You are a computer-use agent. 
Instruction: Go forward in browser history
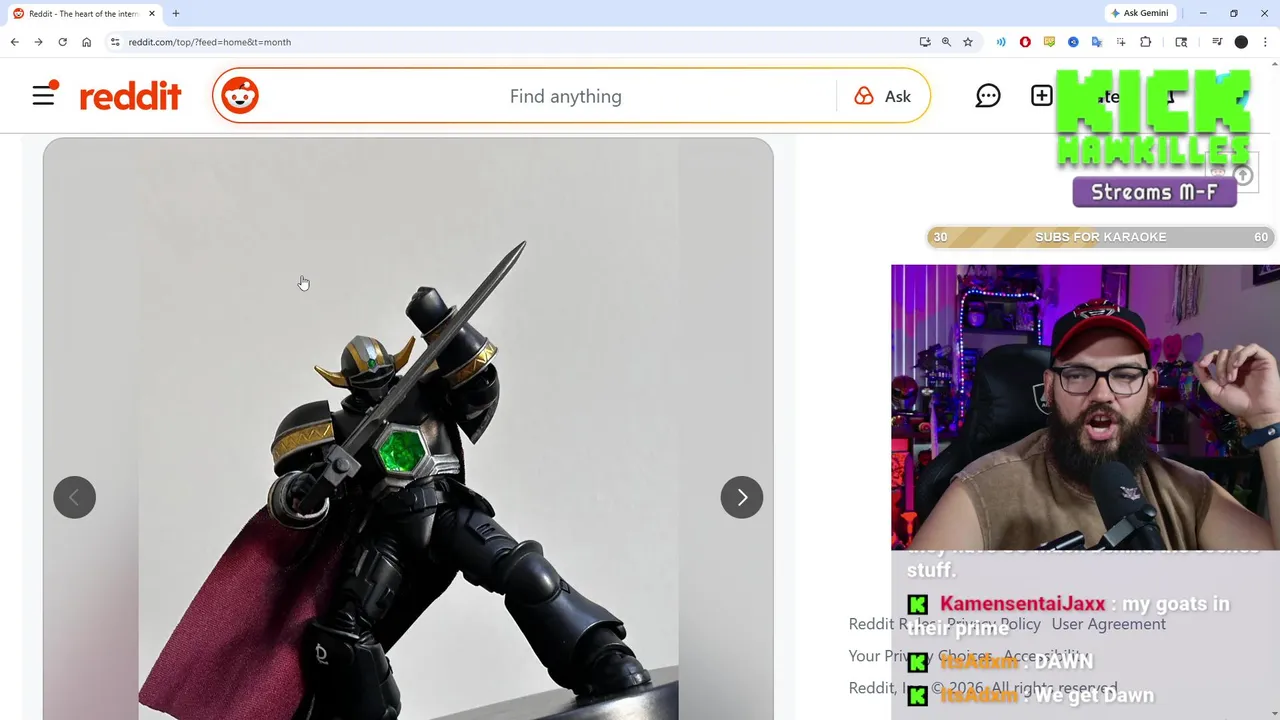tap(38, 42)
